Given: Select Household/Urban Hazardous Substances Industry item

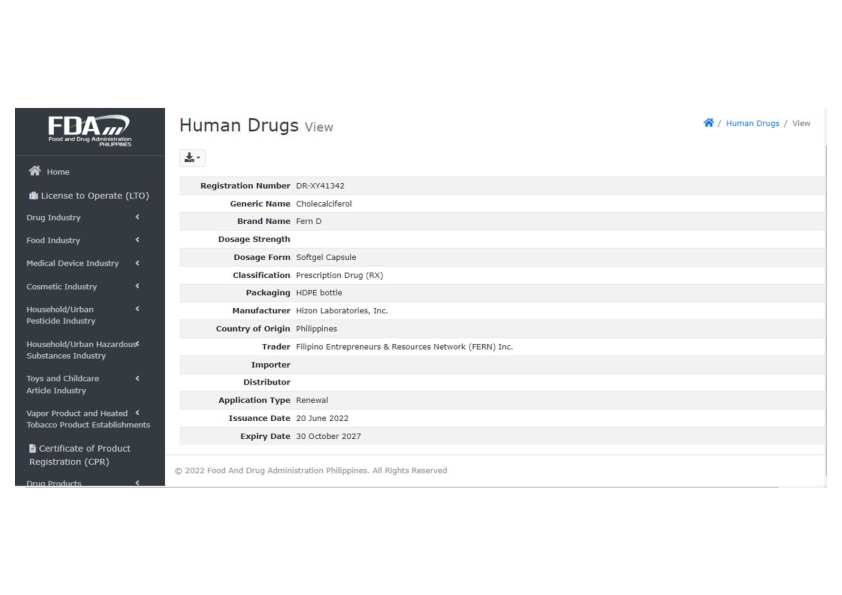Looking at the screenshot, I should tap(81, 350).
